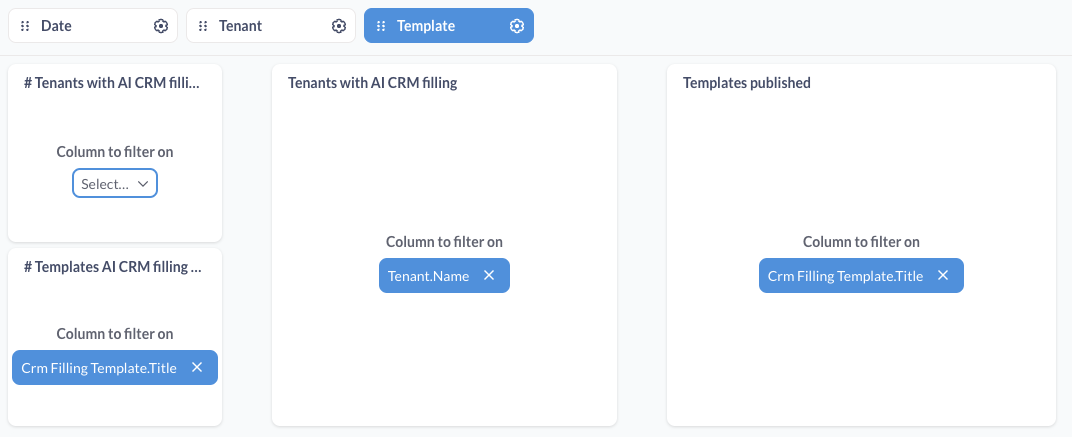Grab the Tenant filter drag handle
Screen dimensions: 1072x437
point(203,26)
